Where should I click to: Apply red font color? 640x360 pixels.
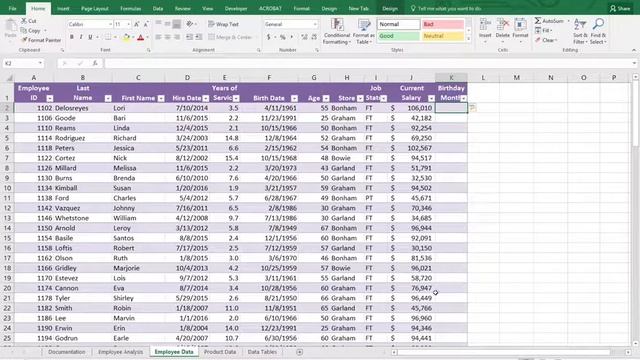[x=140, y=37]
